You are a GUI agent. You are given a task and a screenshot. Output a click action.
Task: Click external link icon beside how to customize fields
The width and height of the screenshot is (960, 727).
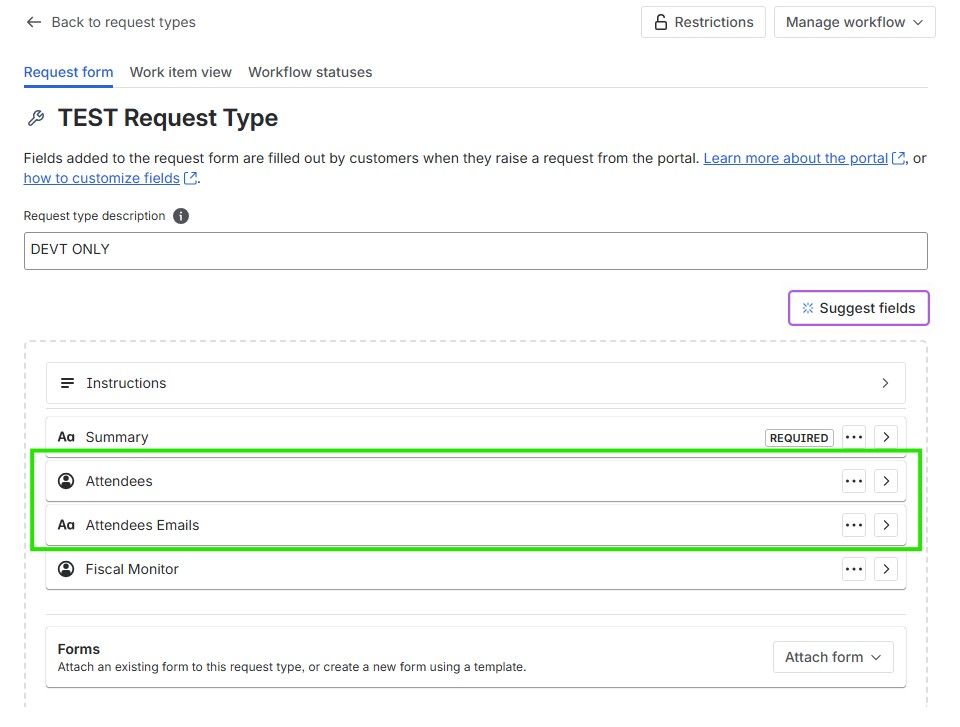coord(191,178)
